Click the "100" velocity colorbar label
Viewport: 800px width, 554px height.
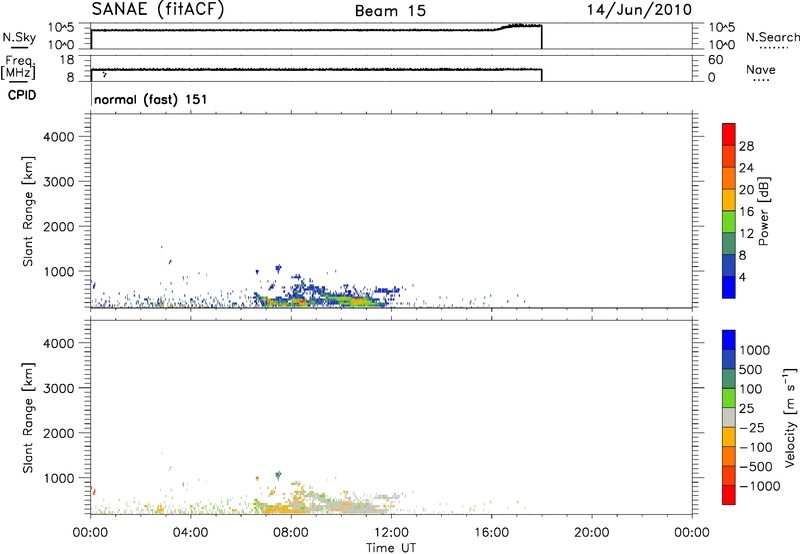[x=750, y=389]
